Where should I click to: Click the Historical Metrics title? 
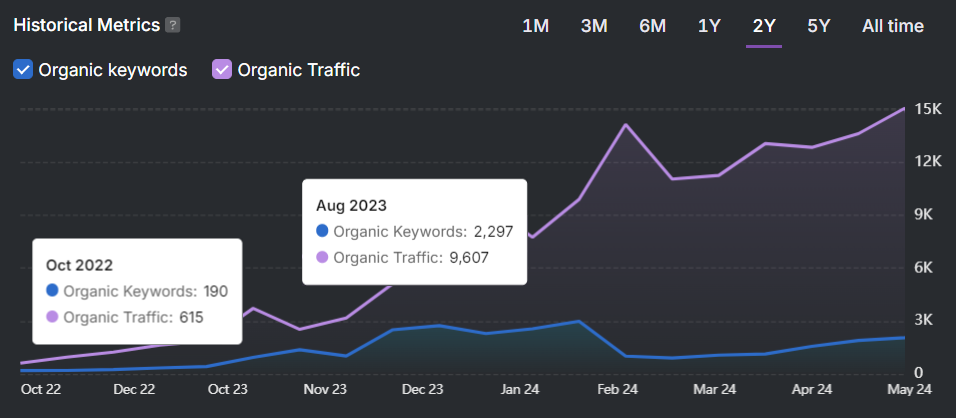86,25
